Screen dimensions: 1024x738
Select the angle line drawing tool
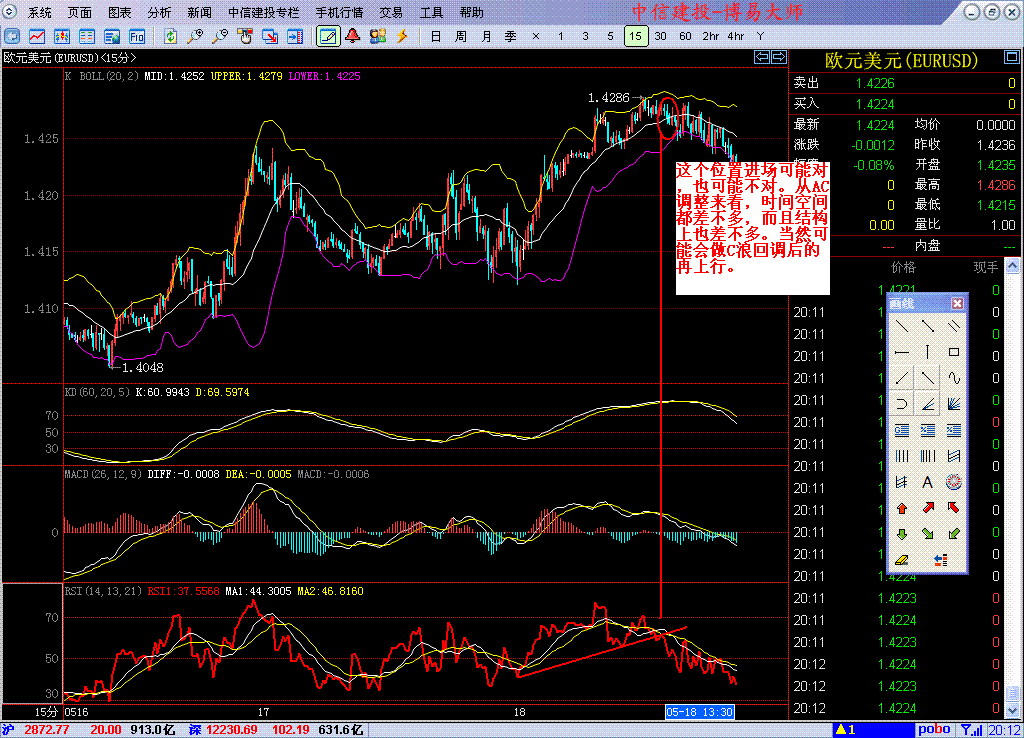pyautogui.click(x=927, y=404)
